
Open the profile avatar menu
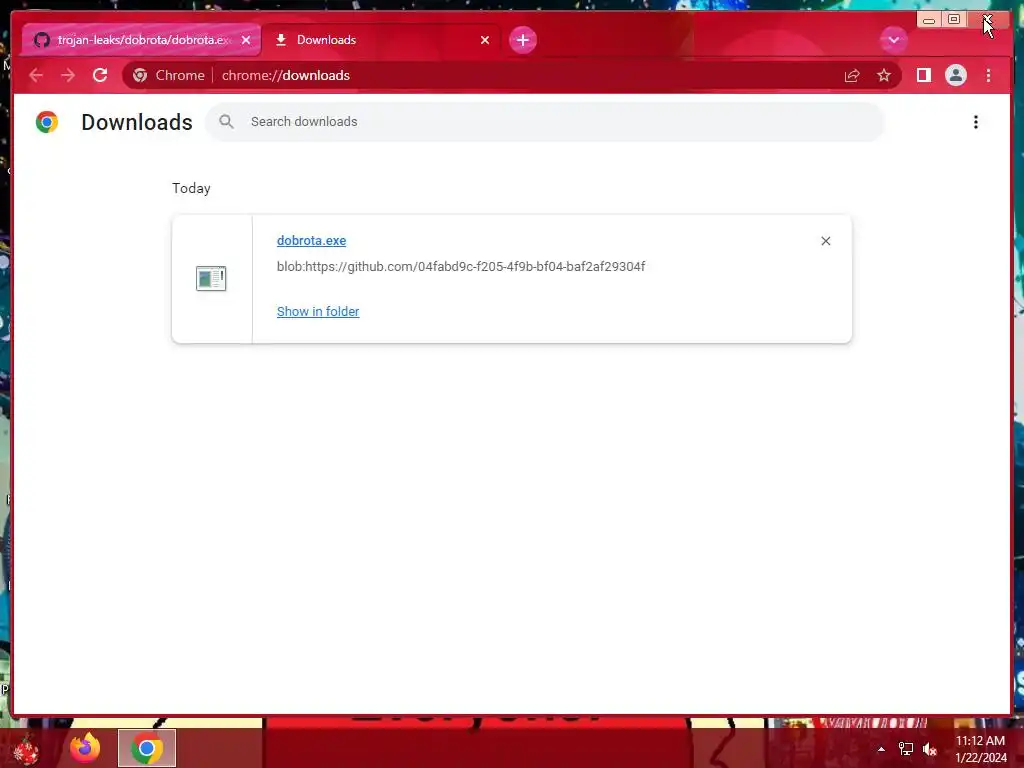click(955, 75)
